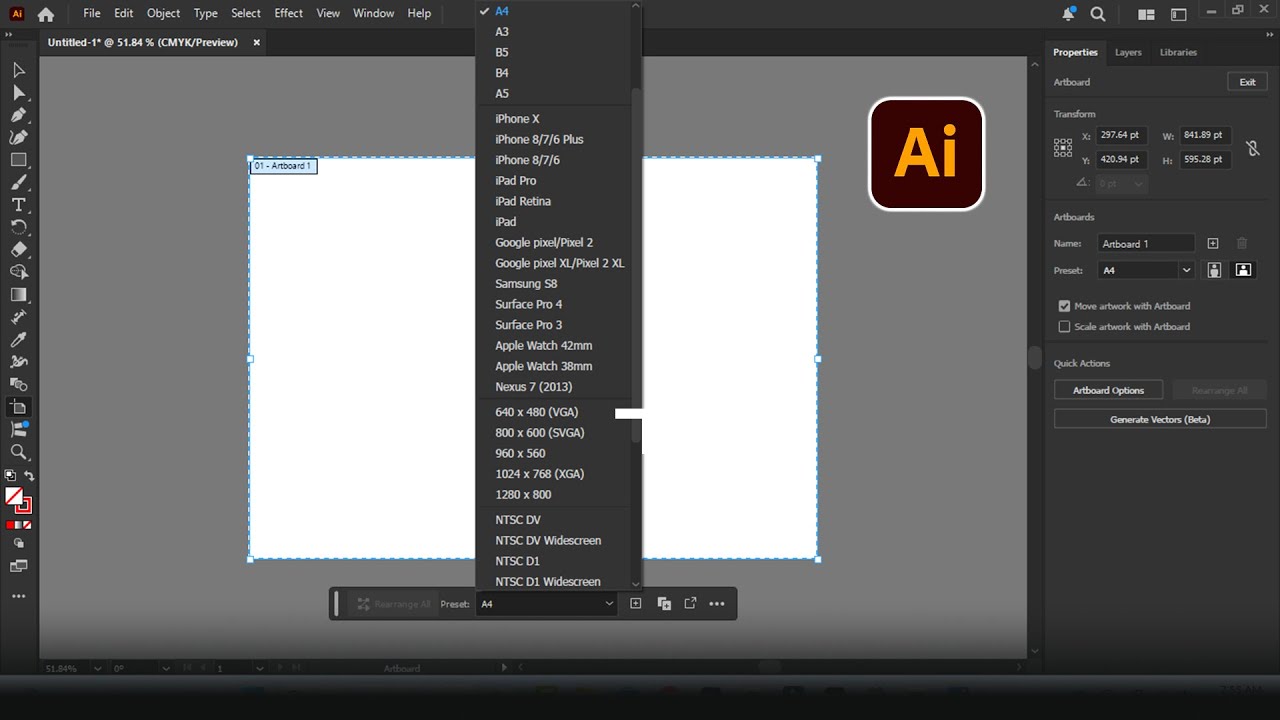Screen dimensions: 1280x720
Task: Select the Zoom magnifier tool
Action: 18,452
